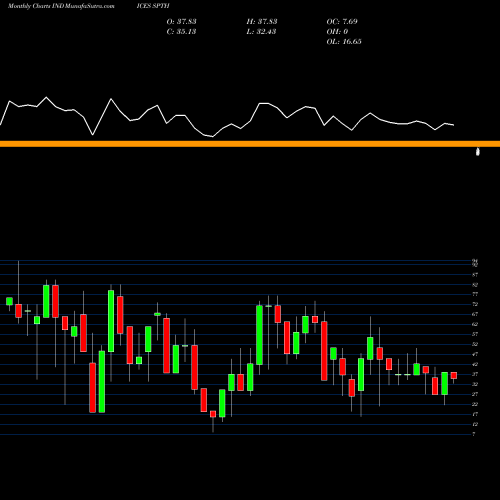Screen dimensions: 500x500
Task: Click the 'Monthly Charts IND MunafaSutra.com' title
Action: pyautogui.click(x=61, y=6)
